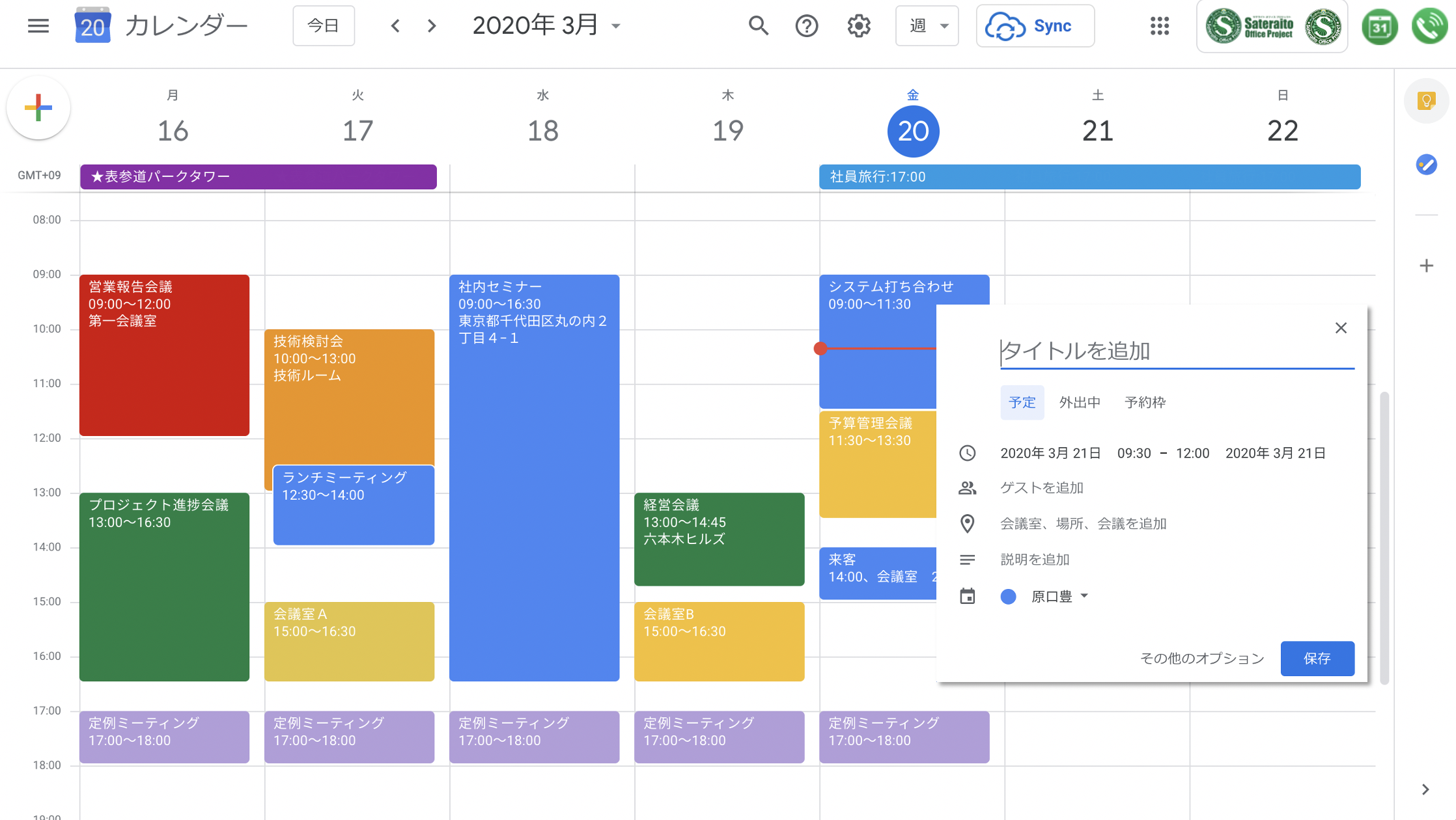Get add-ons plus icon in side panel

pos(1426,266)
